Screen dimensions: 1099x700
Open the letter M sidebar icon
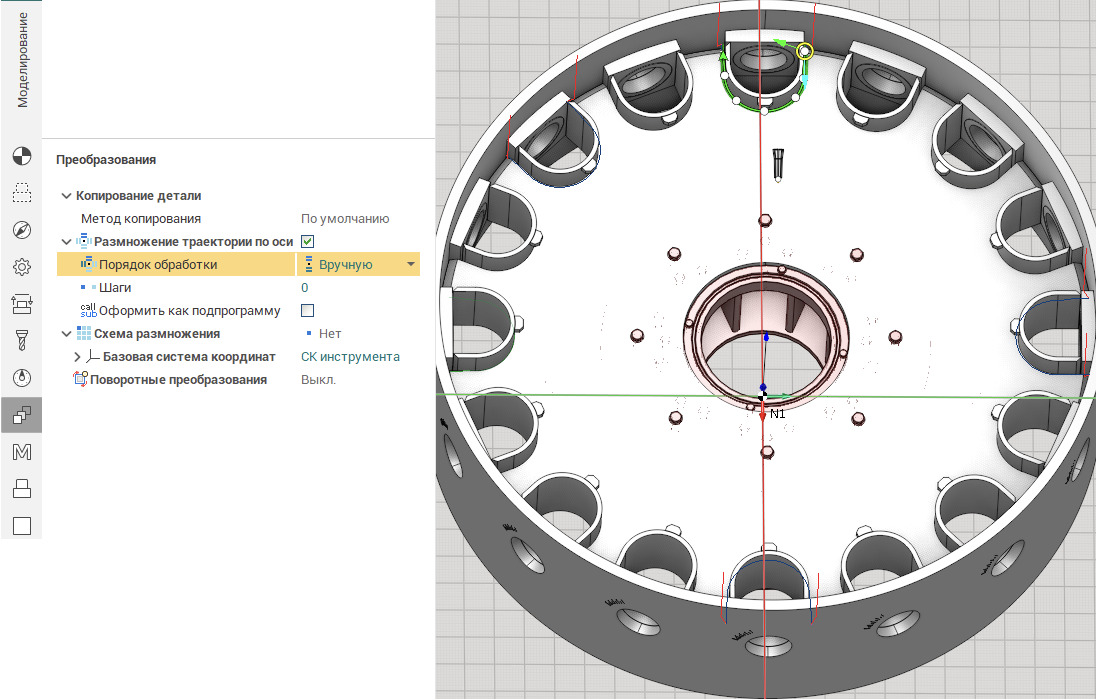pyautogui.click(x=21, y=452)
